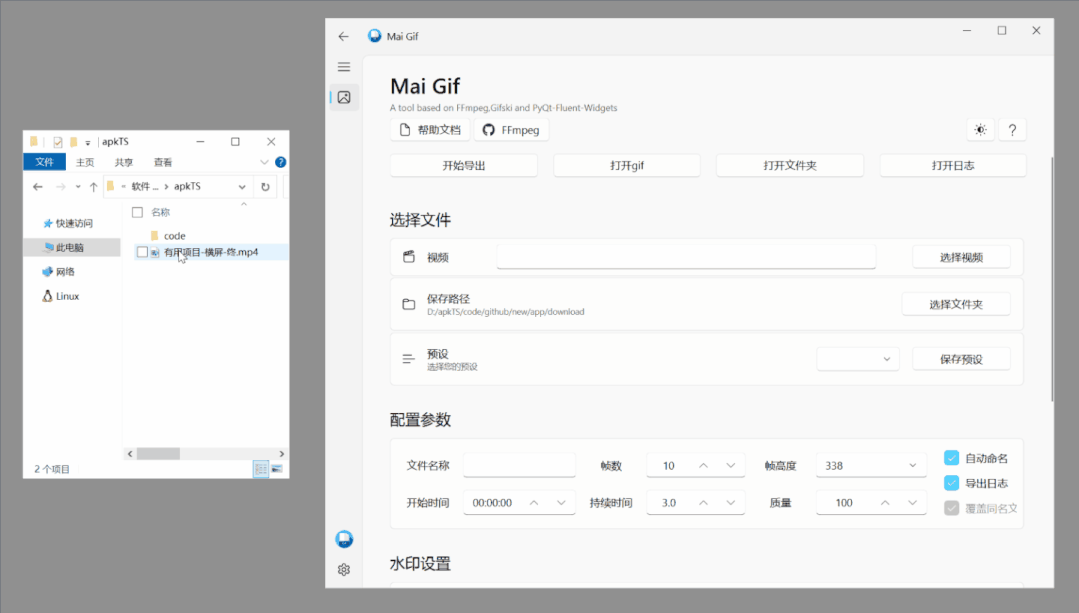
Task: Click the 名称 column header
Action: [160, 213]
